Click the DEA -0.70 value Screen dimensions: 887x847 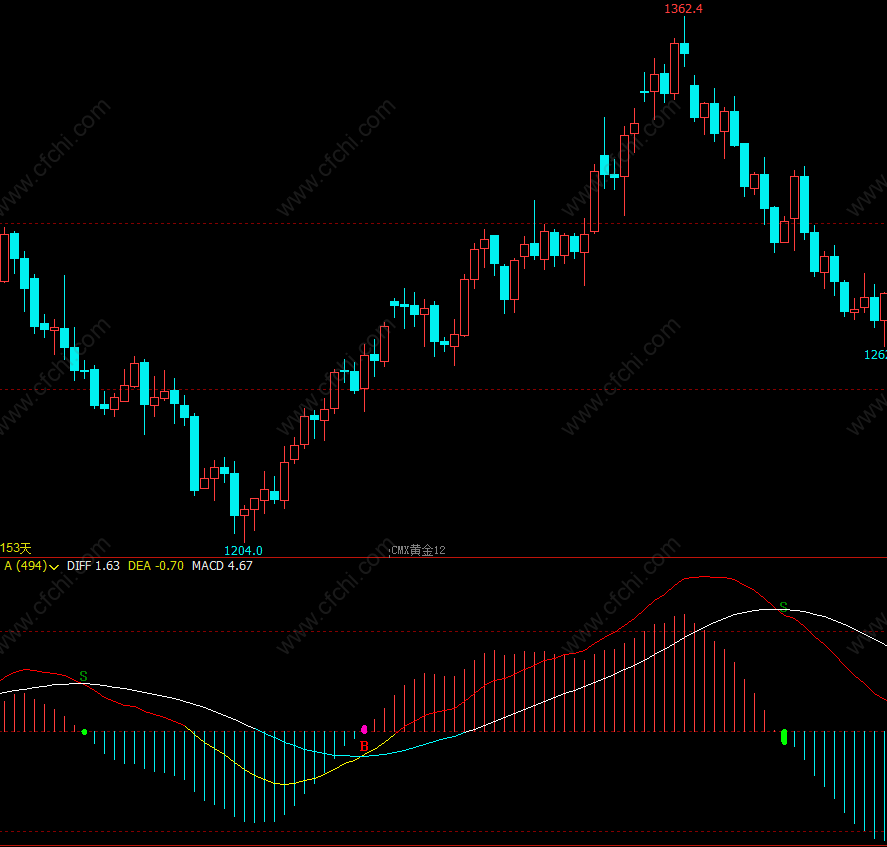click(x=156, y=566)
